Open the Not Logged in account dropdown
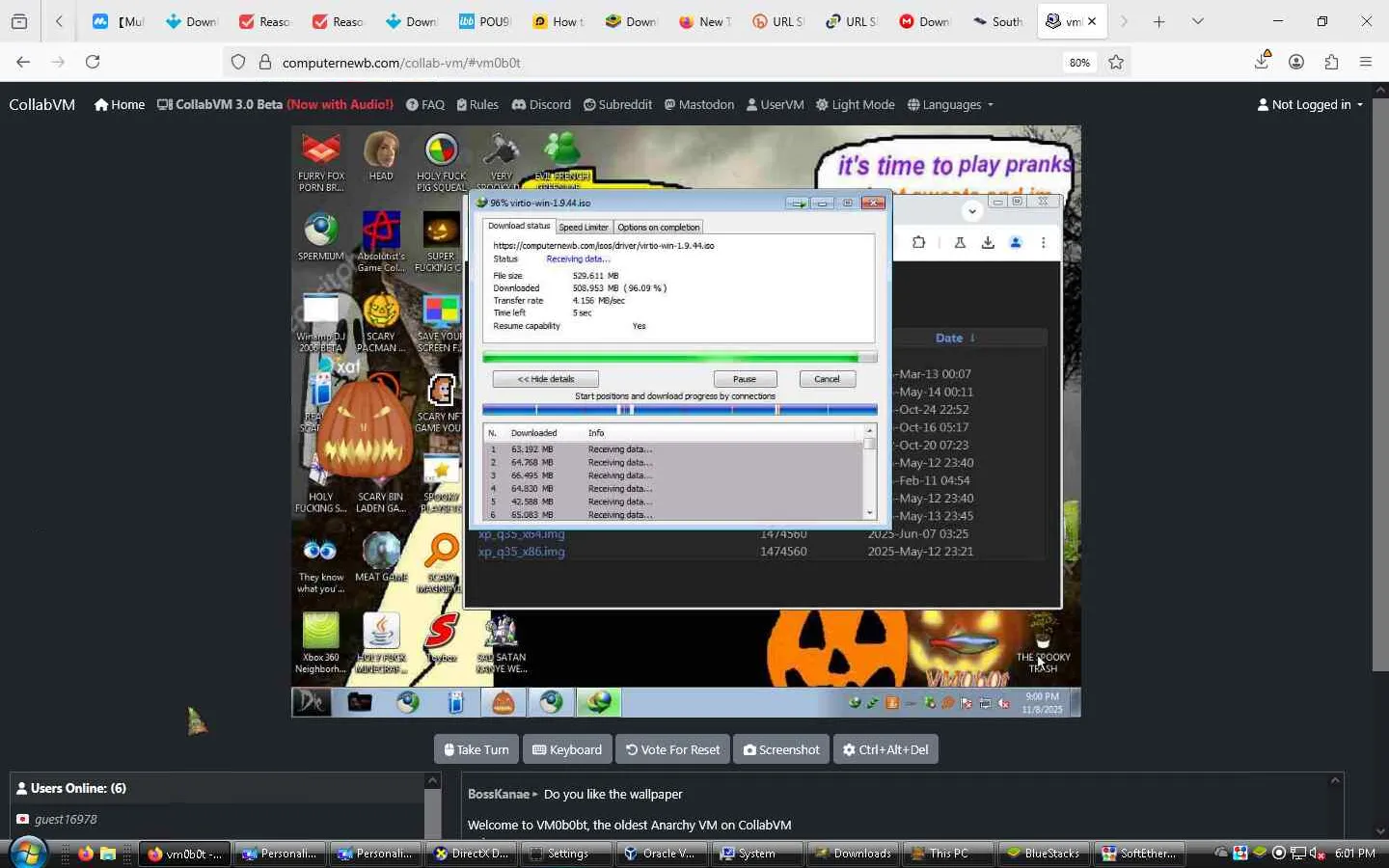The height and width of the screenshot is (868, 1389). coord(1310,104)
